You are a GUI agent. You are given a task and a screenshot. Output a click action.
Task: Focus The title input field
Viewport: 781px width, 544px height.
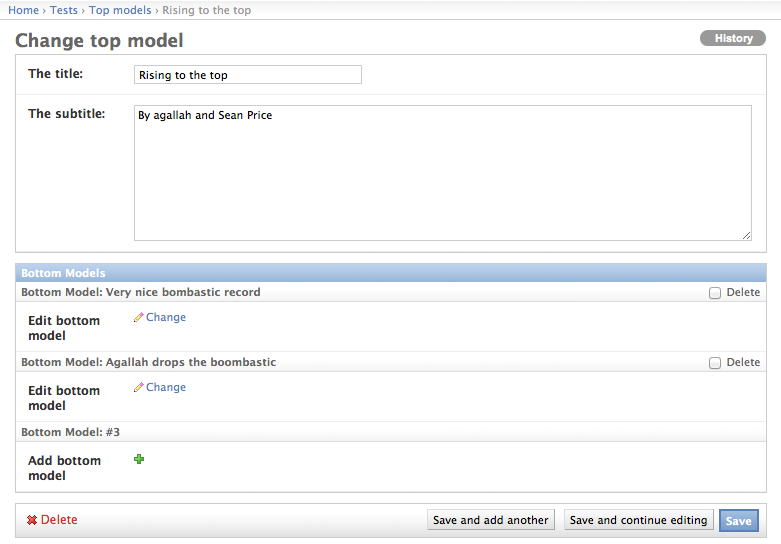(x=248, y=75)
